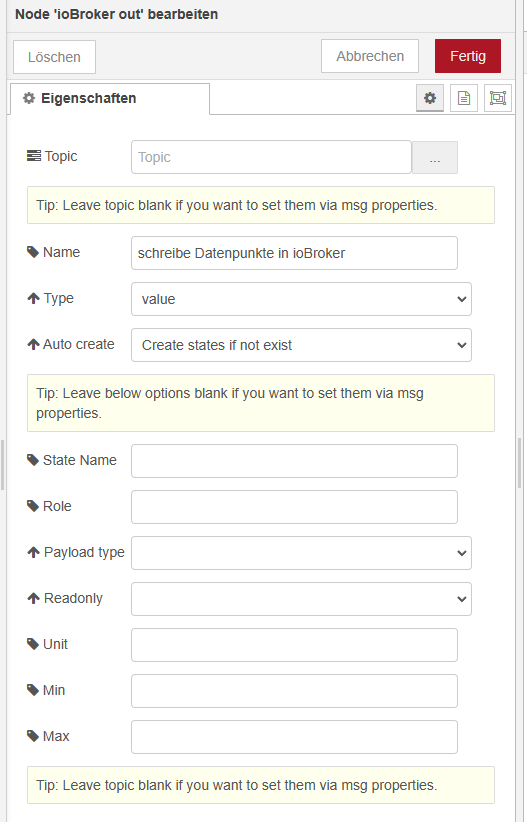Click the Fertig button
Screen dimensions: 527x822
(468, 56)
